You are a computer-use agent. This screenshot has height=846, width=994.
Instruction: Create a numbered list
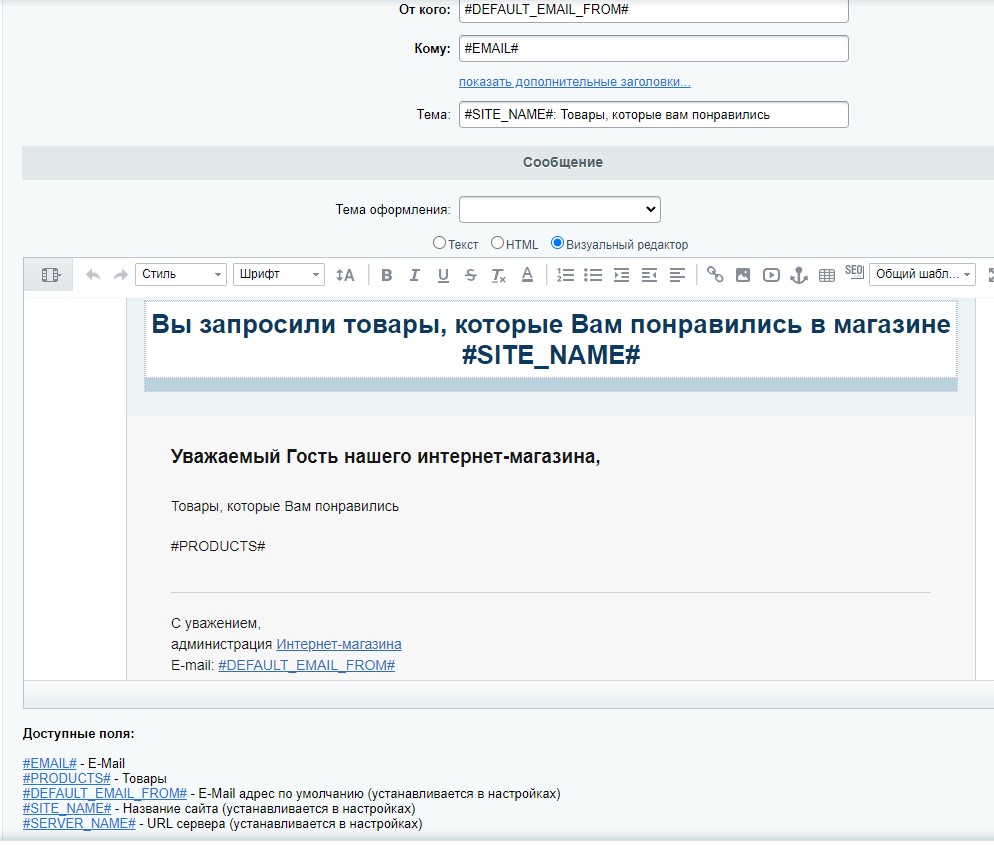point(565,275)
